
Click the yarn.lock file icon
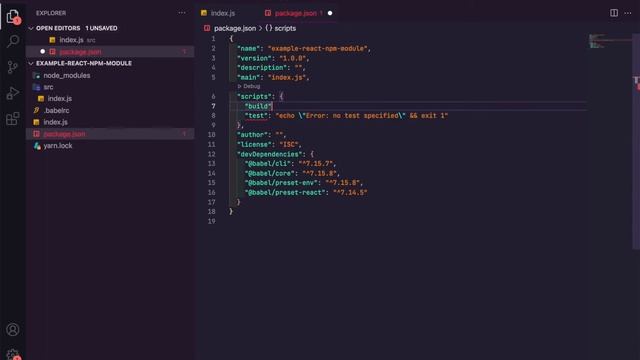pos(37,146)
